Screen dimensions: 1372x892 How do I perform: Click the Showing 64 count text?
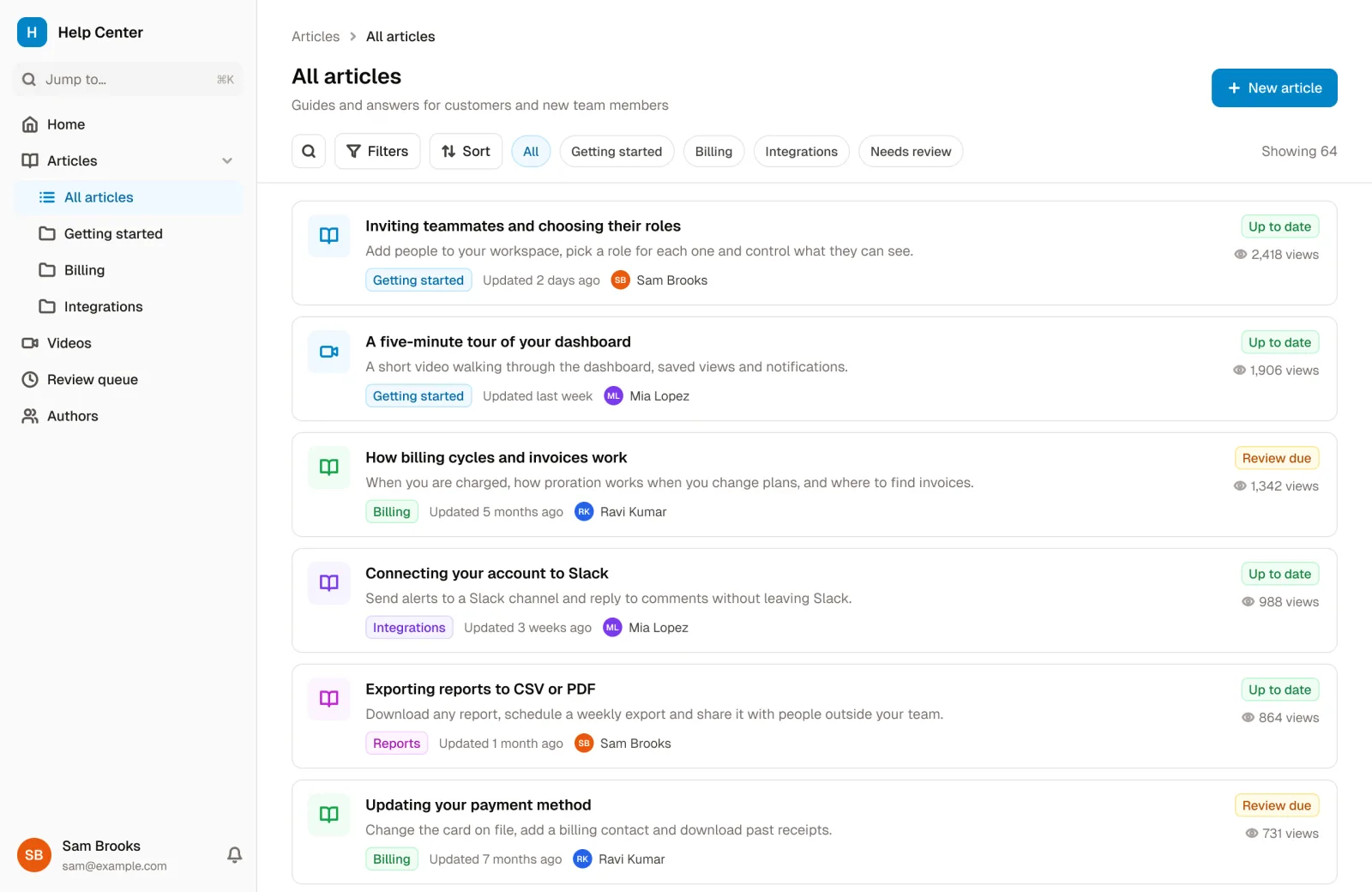[1299, 151]
